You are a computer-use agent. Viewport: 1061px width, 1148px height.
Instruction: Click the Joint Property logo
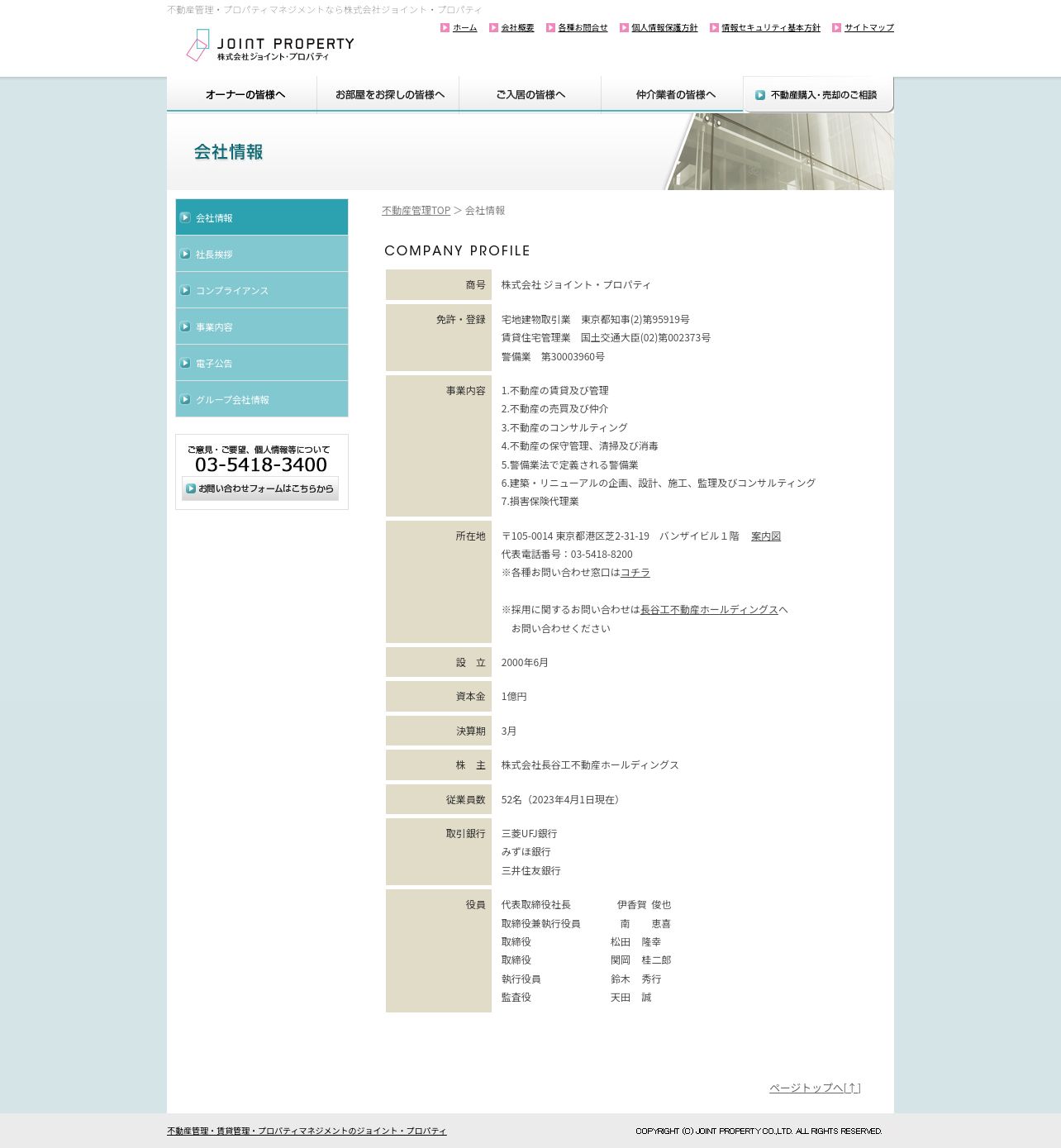tap(270, 45)
